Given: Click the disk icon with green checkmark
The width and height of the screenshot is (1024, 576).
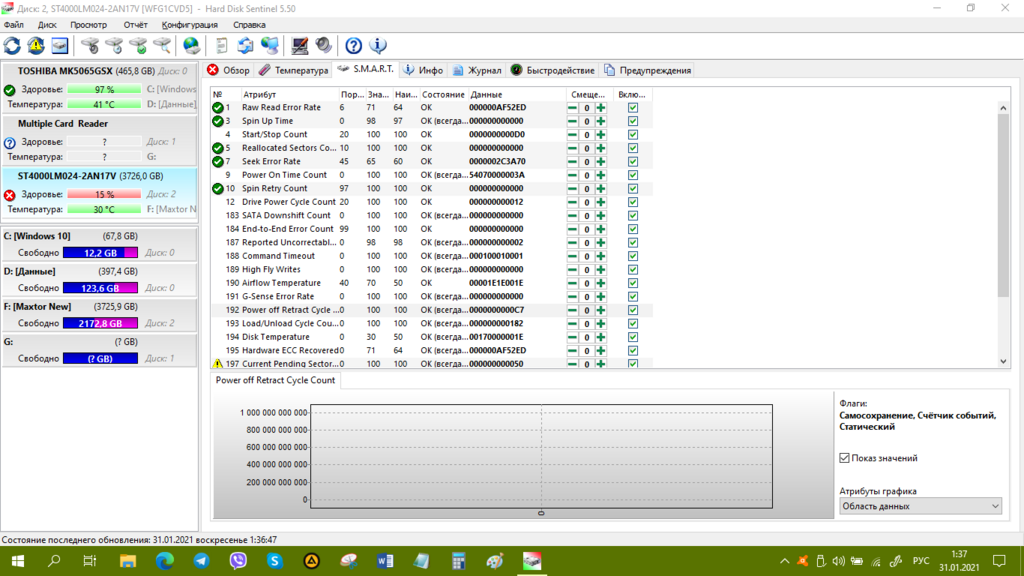Looking at the screenshot, I should click(x=138, y=46).
